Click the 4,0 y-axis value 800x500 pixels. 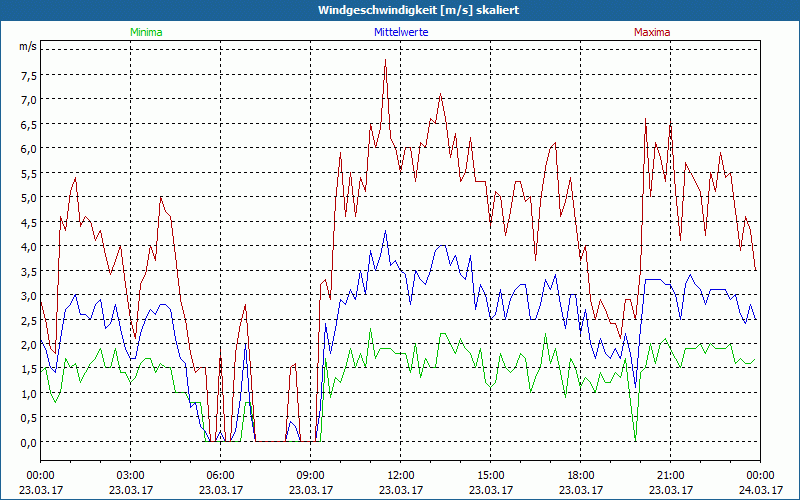point(29,247)
